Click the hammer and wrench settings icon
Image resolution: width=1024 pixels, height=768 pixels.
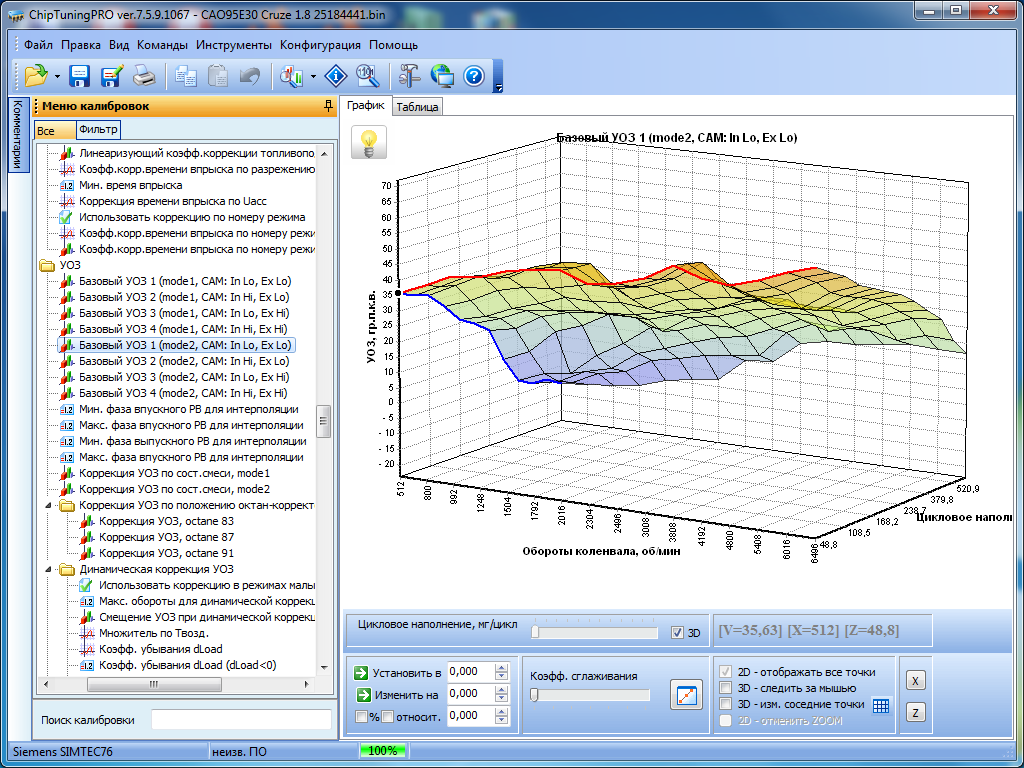pyautogui.click(x=410, y=75)
